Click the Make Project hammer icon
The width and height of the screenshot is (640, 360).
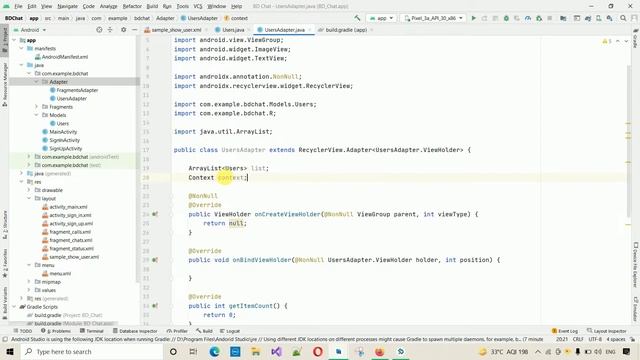[357, 18]
